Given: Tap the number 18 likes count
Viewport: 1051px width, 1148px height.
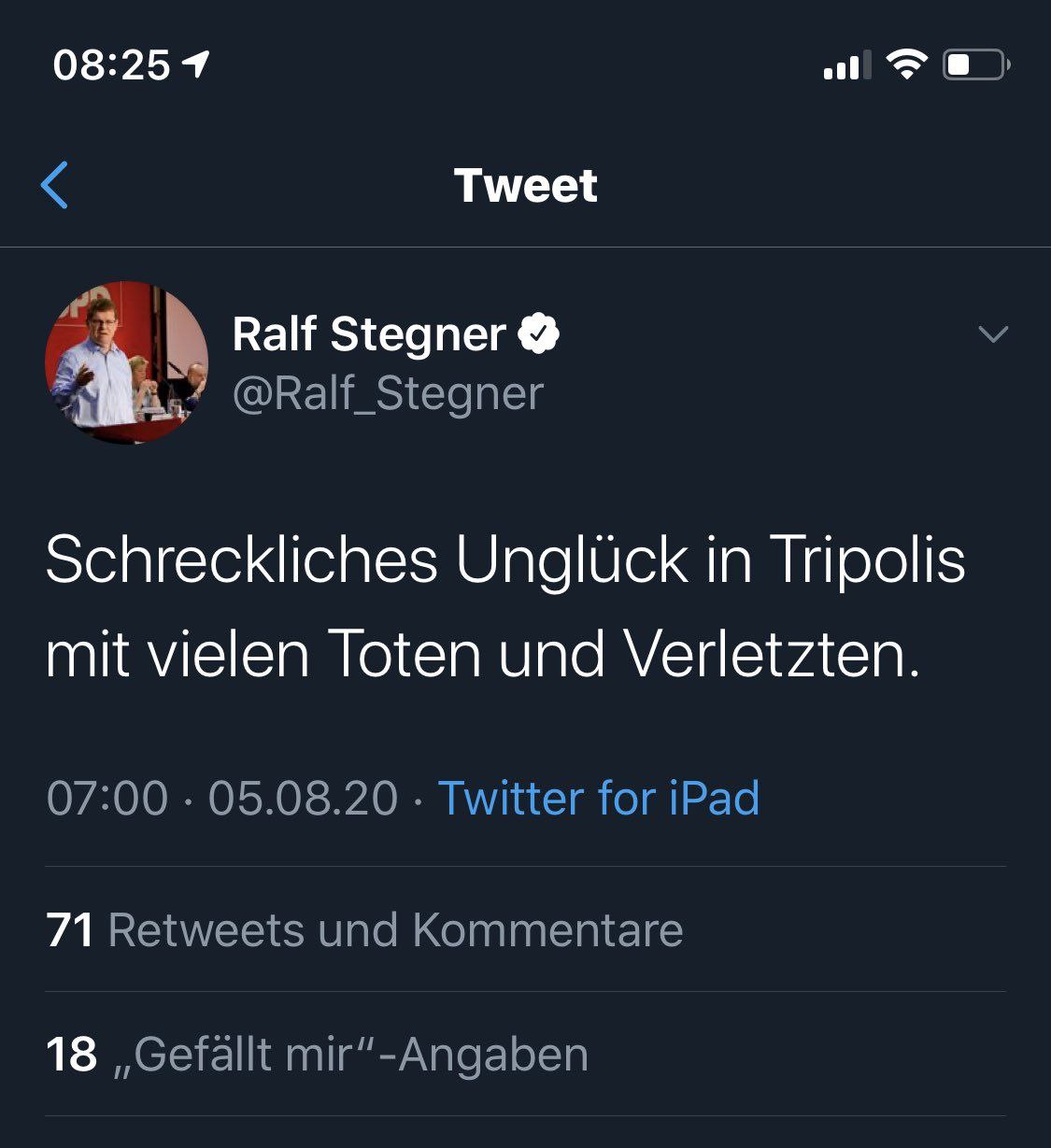Looking at the screenshot, I should tap(71, 1055).
